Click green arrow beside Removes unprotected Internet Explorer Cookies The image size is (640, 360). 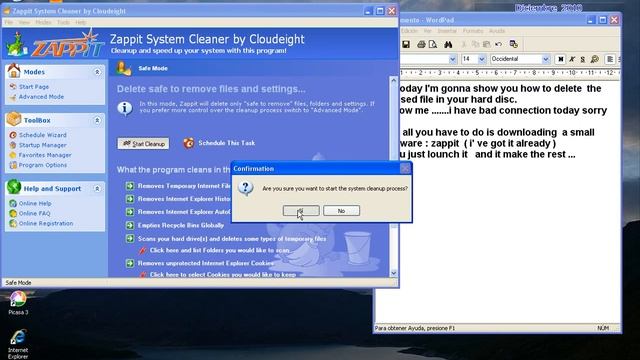(130, 263)
